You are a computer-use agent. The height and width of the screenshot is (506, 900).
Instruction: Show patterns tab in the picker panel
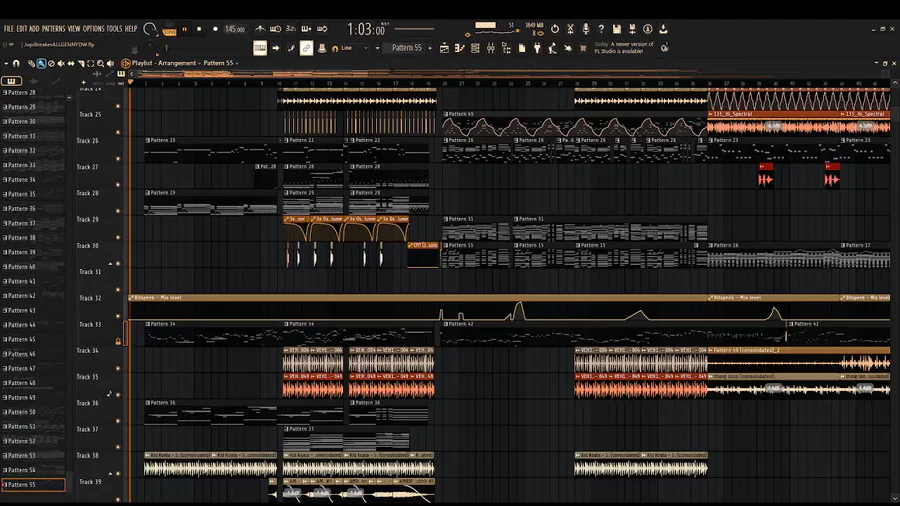[x=11, y=81]
